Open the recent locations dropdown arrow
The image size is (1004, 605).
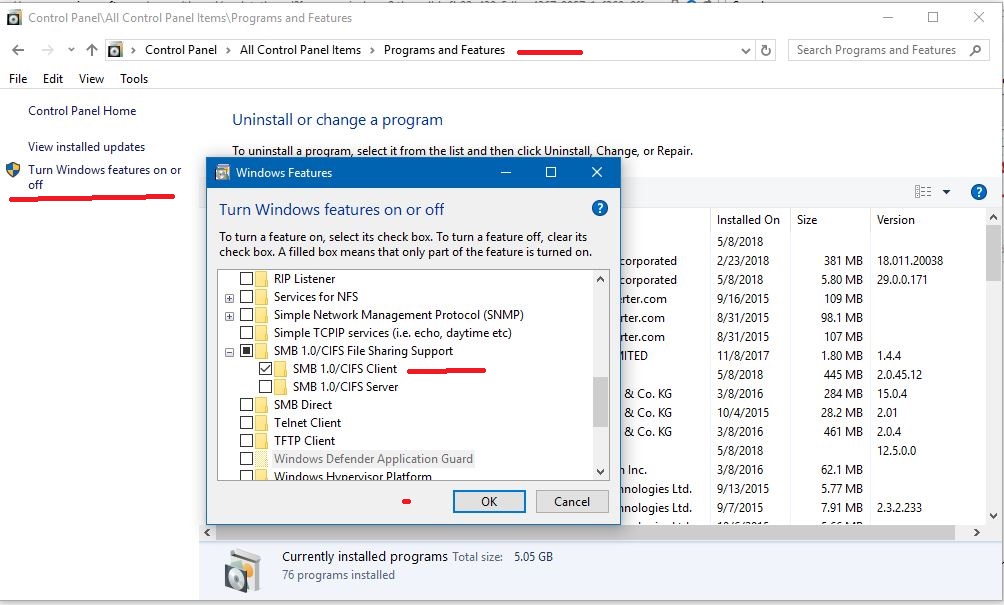[x=71, y=50]
